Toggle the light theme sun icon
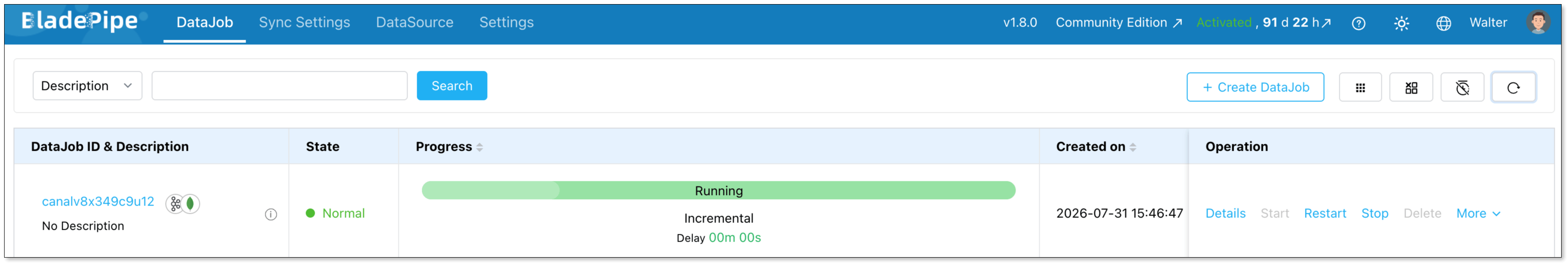The height and width of the screenshot is (264, 1568). (x=1401, y=23)
